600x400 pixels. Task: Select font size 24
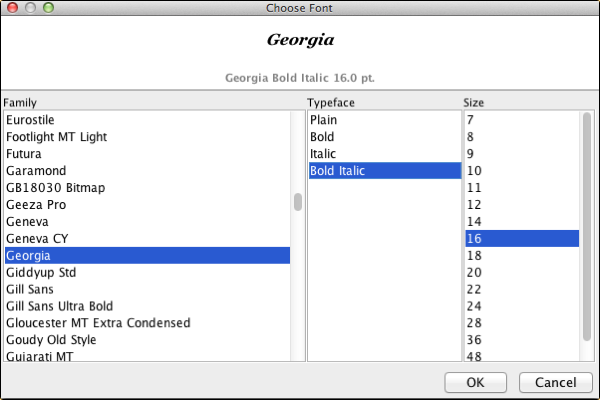point(522,306)
